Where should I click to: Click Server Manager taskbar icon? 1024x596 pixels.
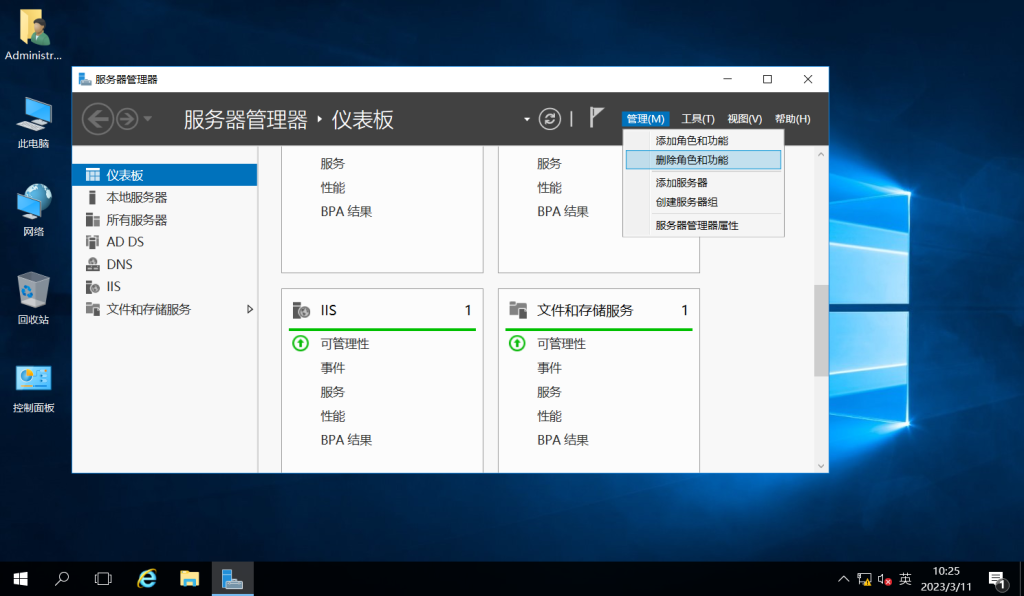tap(232, 579)
